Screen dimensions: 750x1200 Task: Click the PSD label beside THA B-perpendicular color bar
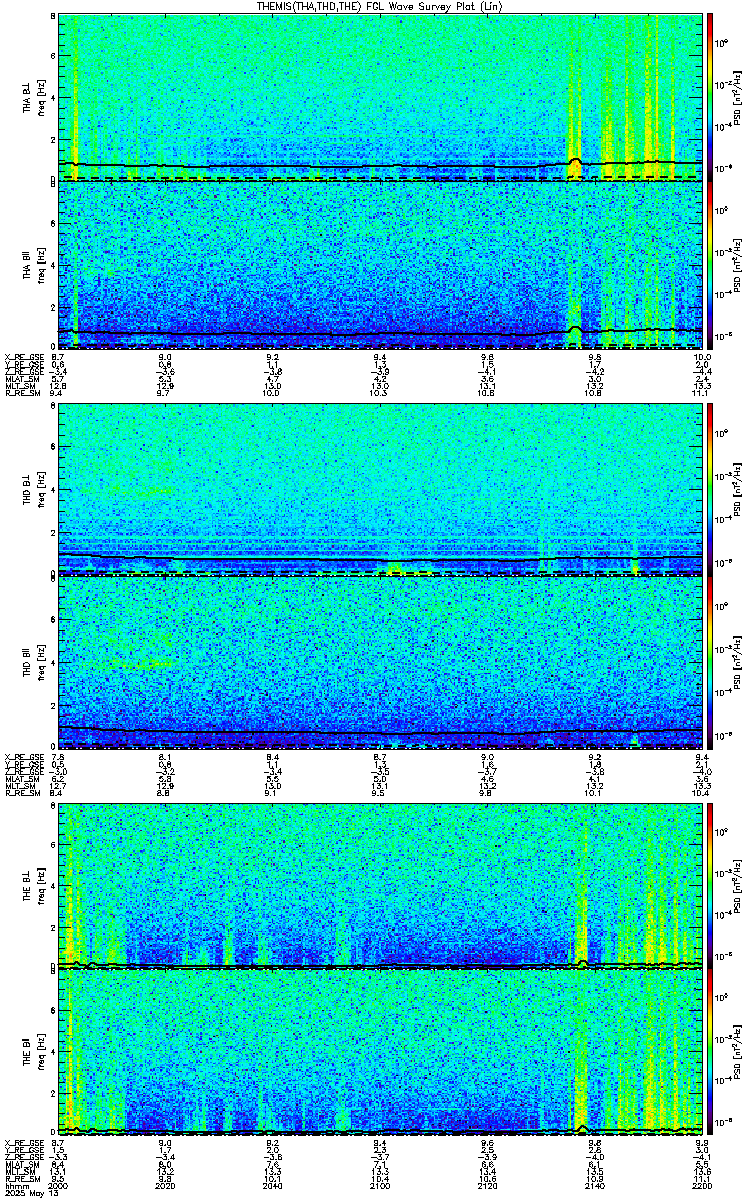(738, 96)
